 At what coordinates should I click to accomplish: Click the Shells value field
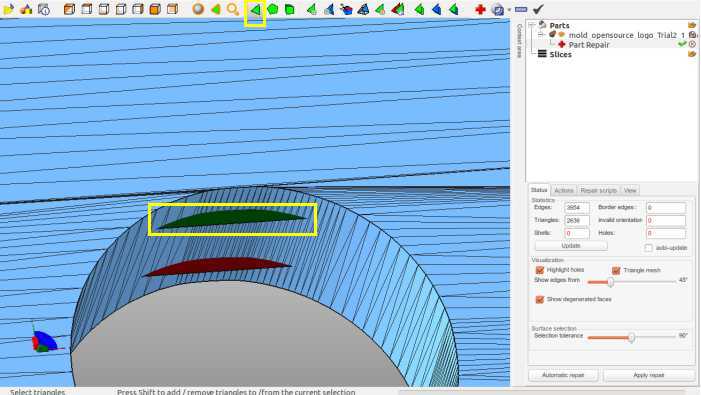pos(577,233)
